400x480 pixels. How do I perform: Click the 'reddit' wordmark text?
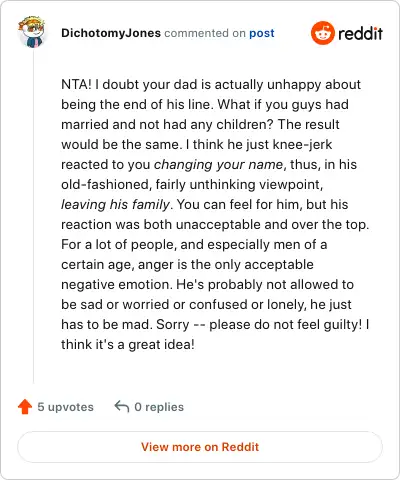tap(360, 33)
